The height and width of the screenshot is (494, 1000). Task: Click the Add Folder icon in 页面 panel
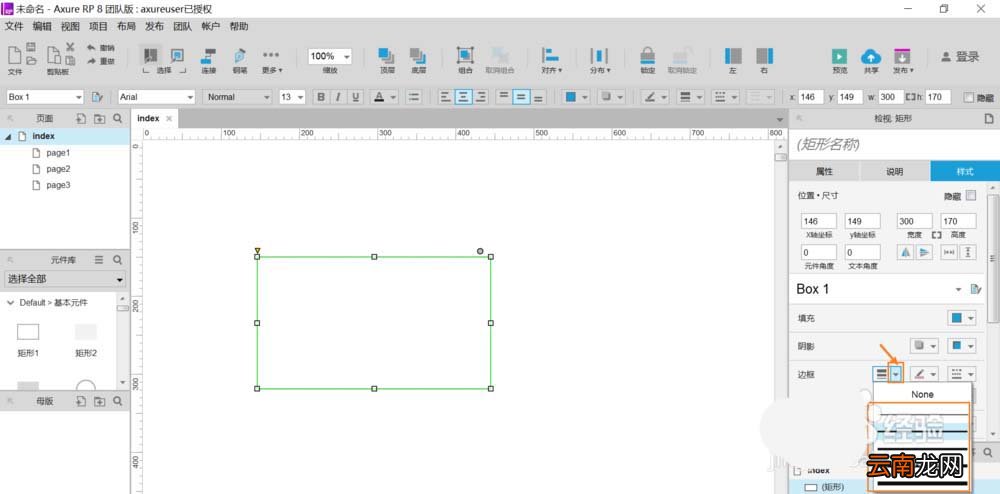click(x=99, y=119)
